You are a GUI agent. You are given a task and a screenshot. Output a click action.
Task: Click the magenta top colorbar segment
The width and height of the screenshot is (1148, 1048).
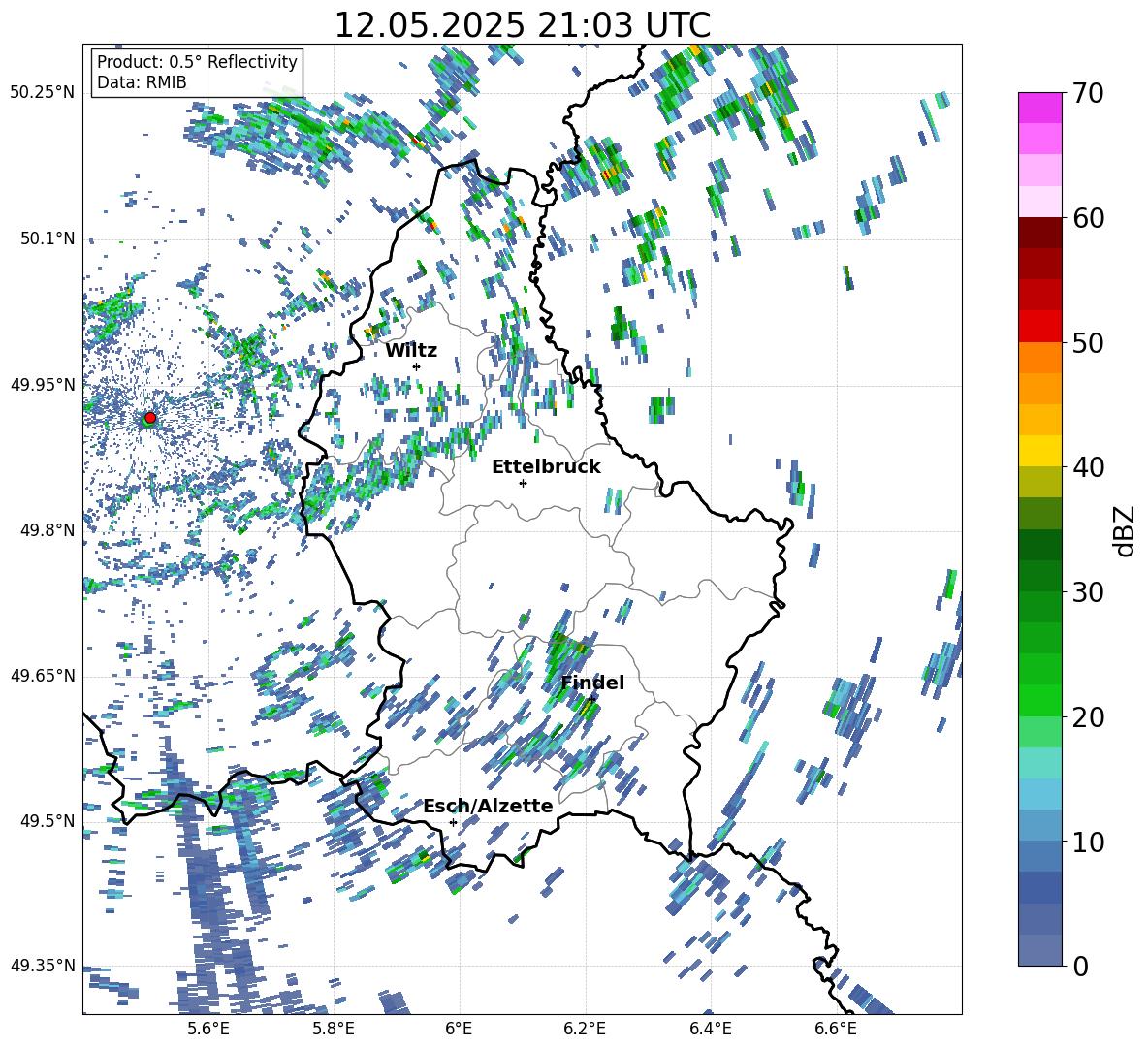click(x=1039, y=108)
